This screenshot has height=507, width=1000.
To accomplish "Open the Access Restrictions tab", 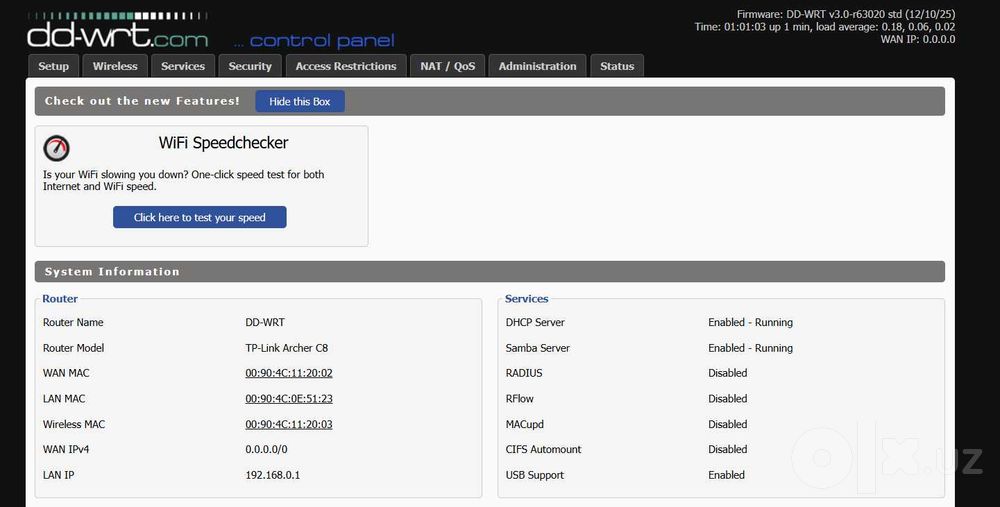I will click(346, 66).
